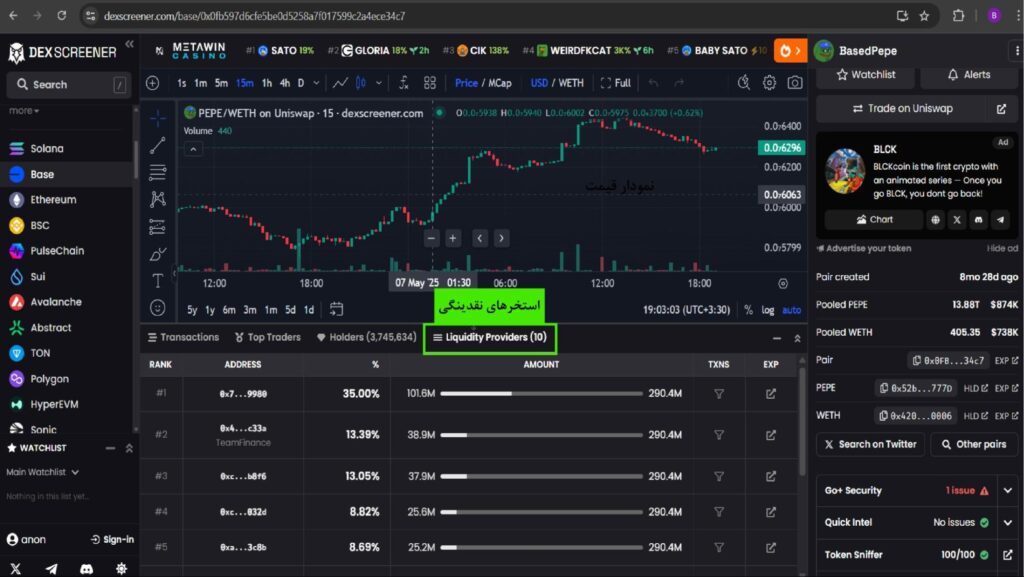Open explorer link for rank #3 address
This screenshot has height=577, width=1024.
771,476
